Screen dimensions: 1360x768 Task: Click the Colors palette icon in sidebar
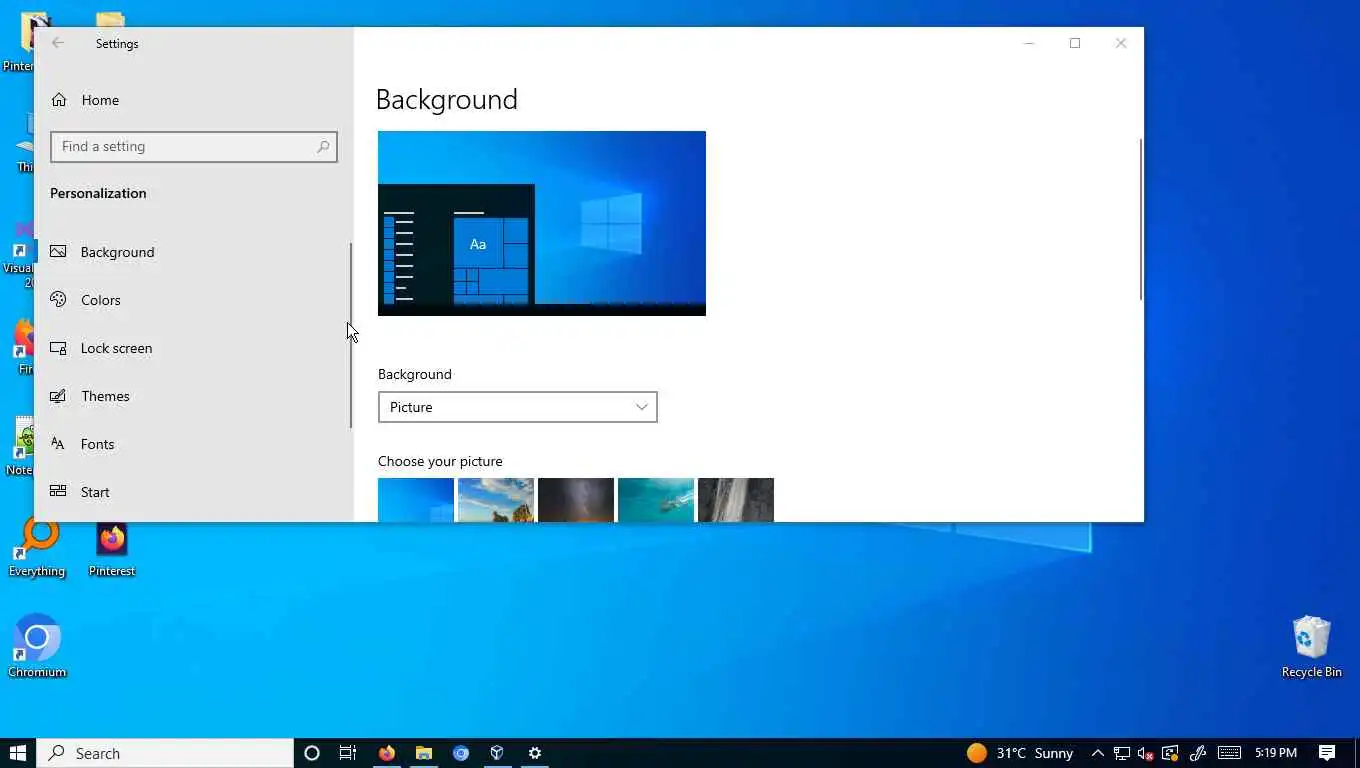point(59,299)
